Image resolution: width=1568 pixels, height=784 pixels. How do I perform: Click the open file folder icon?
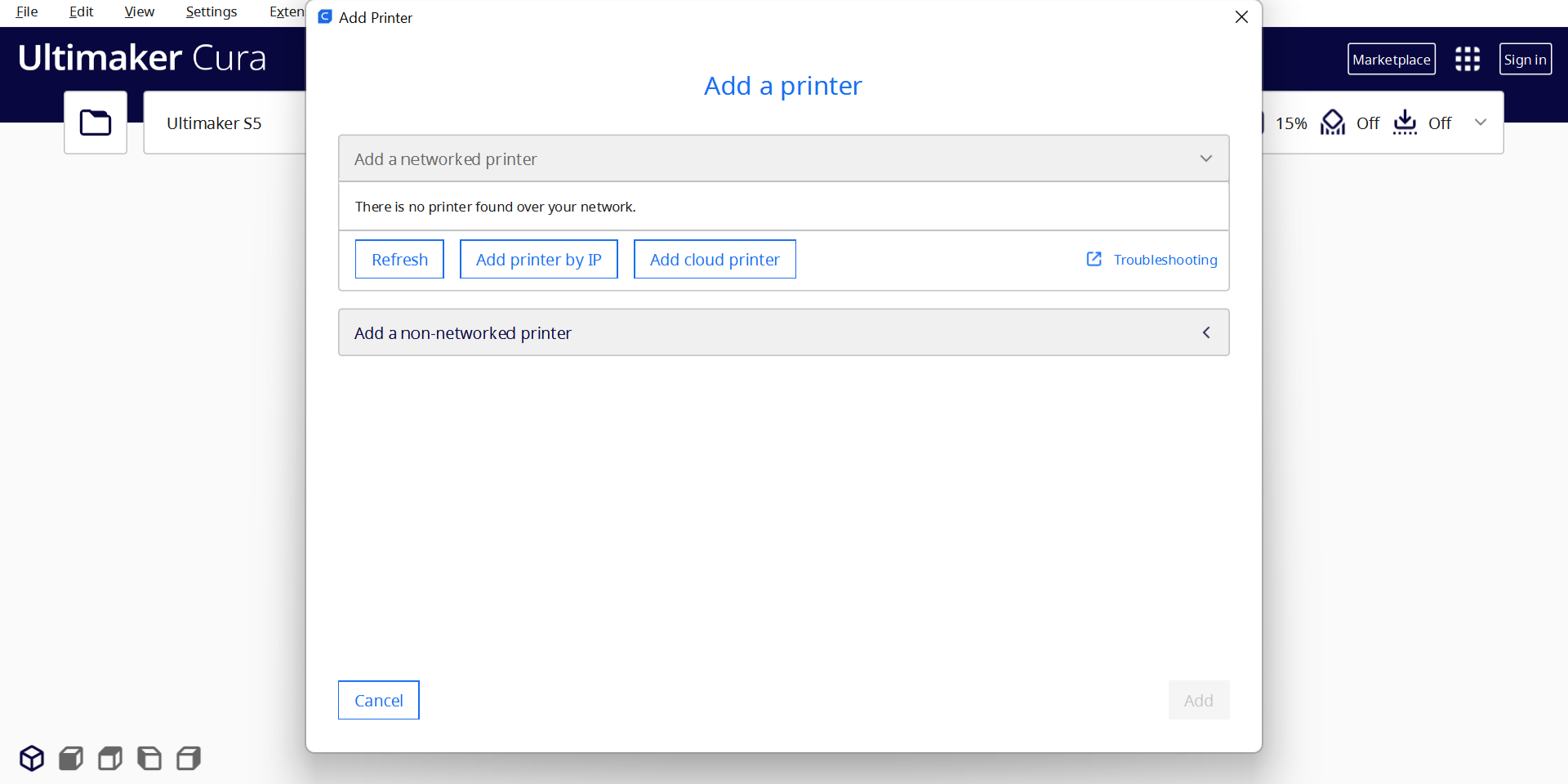(x=96, y=122)
